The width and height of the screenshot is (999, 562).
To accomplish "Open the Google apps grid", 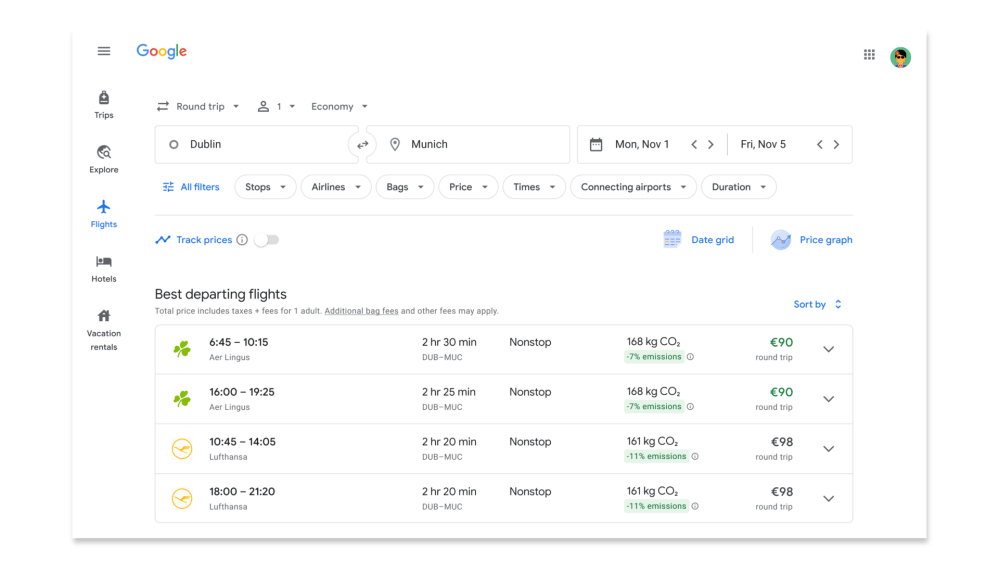I will [x=869, y=55].
